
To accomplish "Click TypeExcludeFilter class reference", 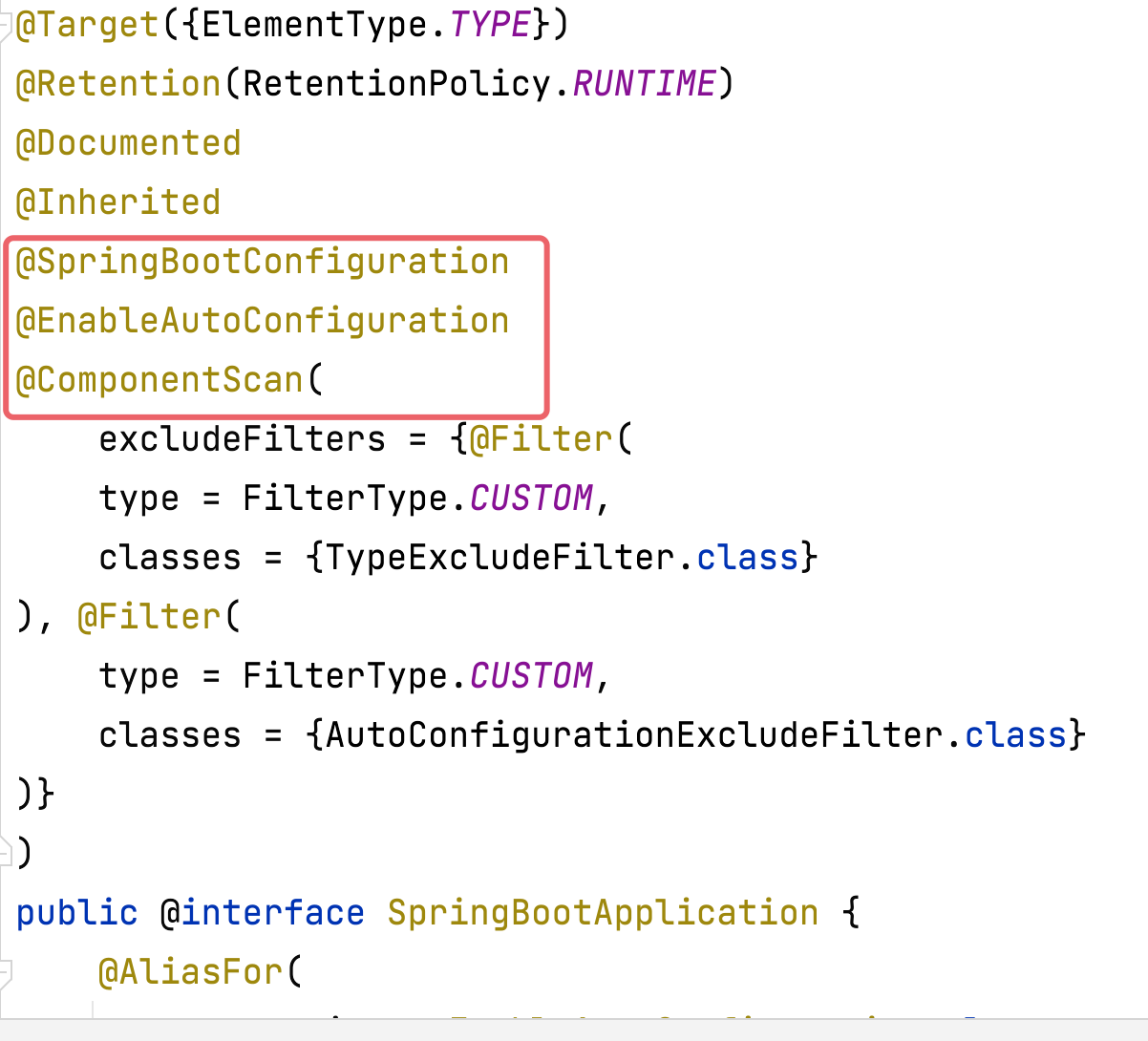I will pyautogui.click(x=500, y=558).
